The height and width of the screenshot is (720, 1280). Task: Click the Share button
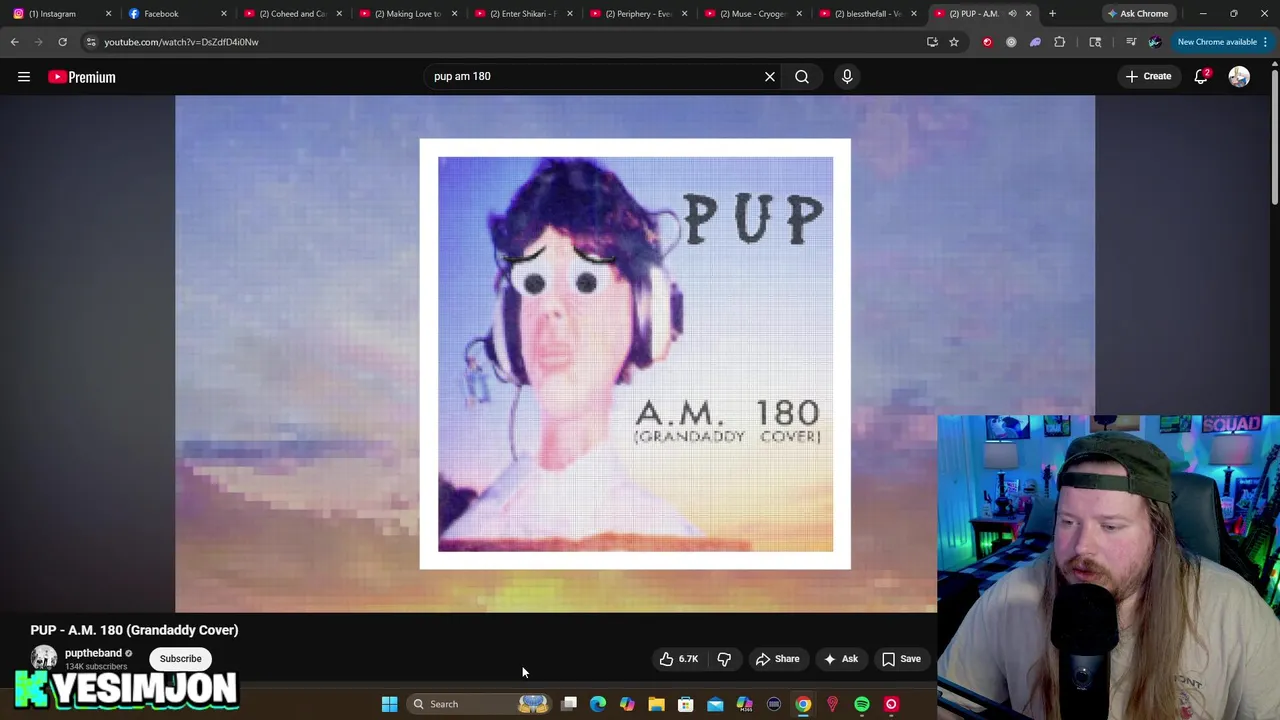777,659
